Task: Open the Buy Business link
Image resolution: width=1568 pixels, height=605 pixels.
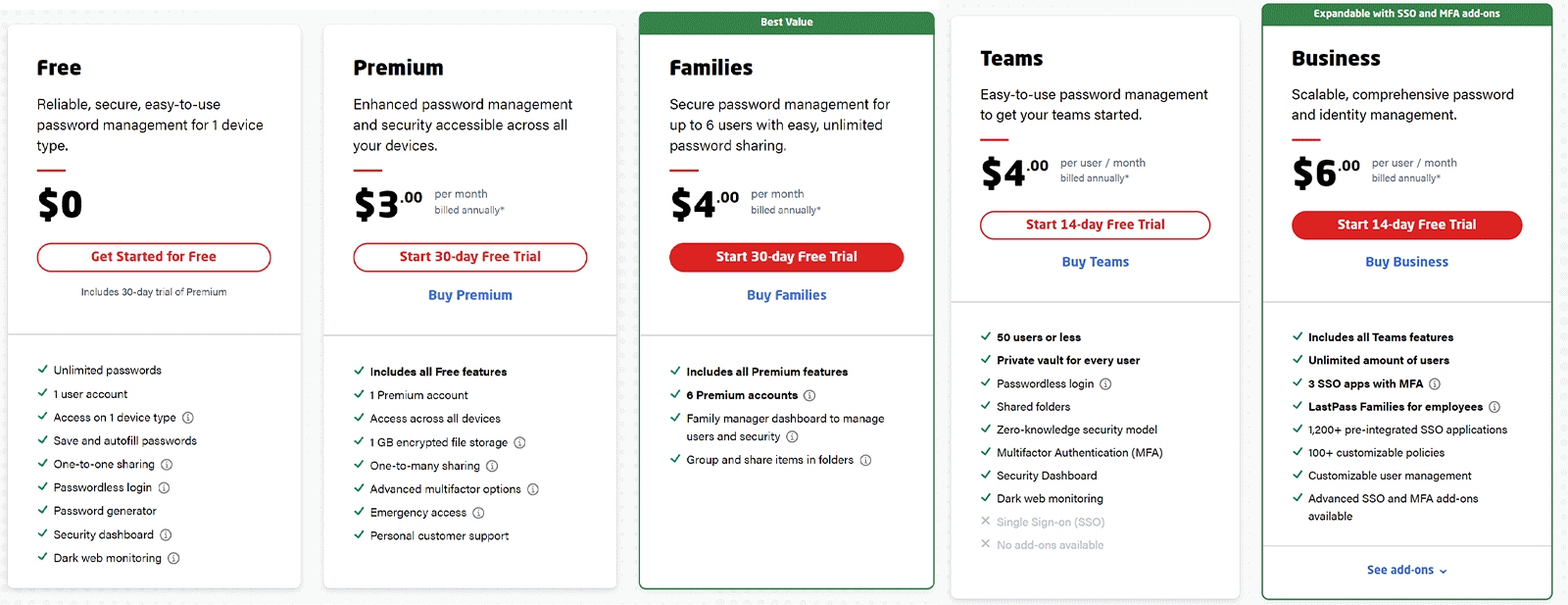Action: (1406, 262)
